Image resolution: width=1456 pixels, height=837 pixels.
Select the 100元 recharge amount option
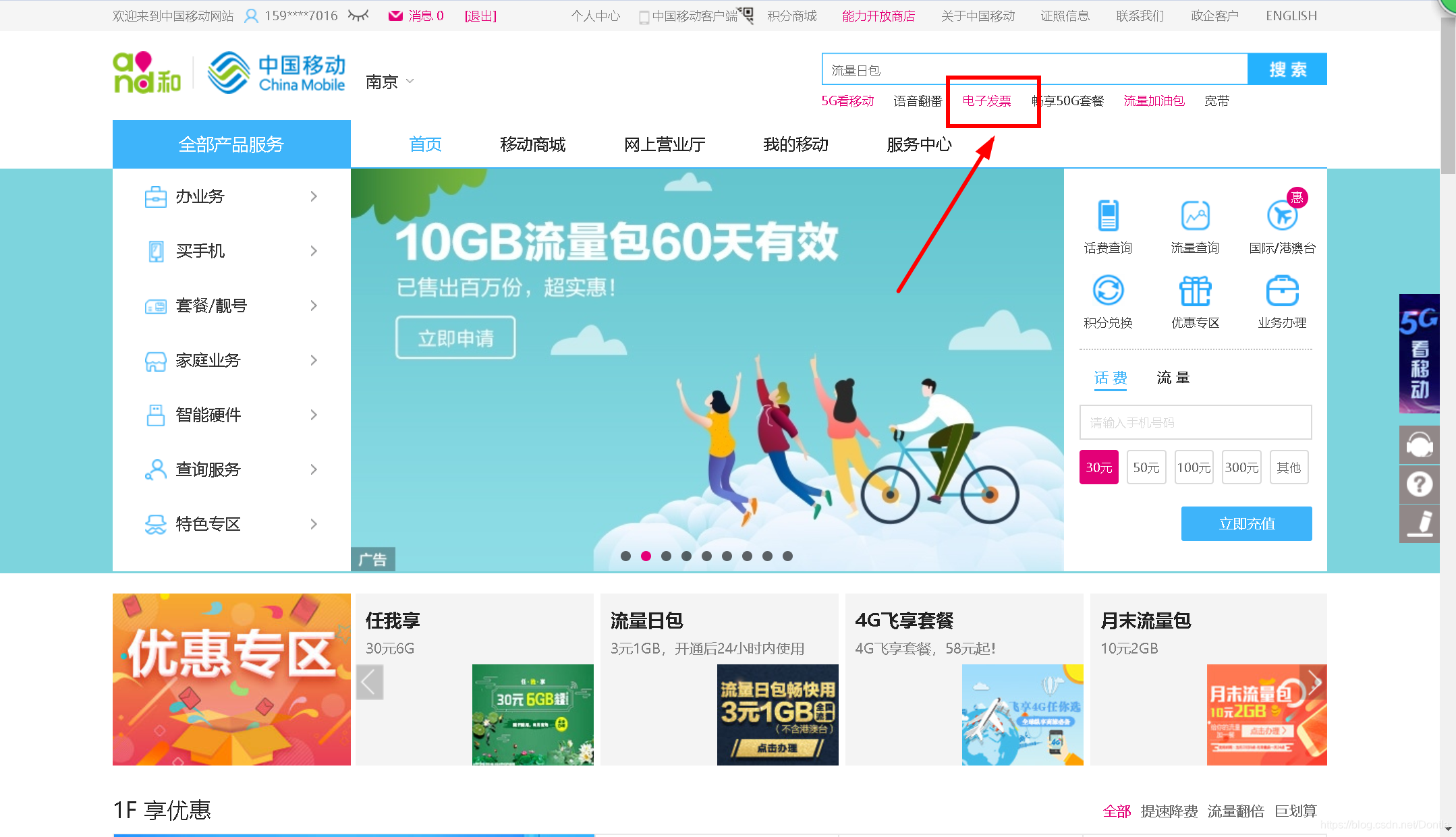click(x=1194, y=467)
